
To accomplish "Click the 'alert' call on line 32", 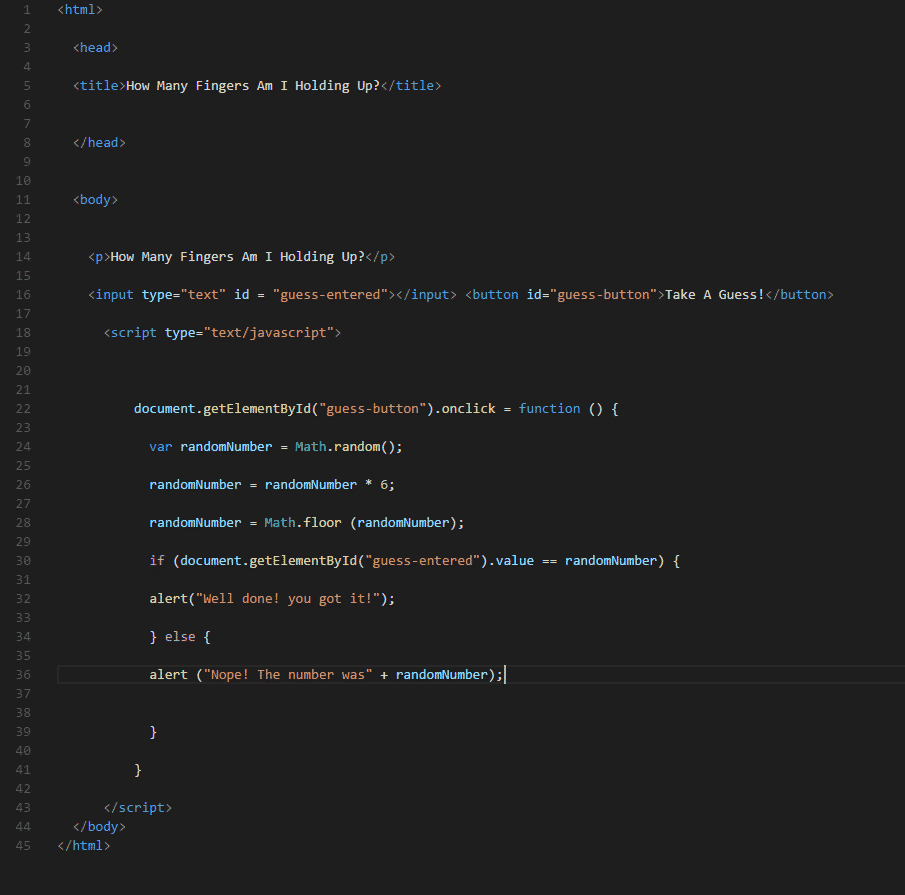I will pyautogui.click(x=168, y=599).
